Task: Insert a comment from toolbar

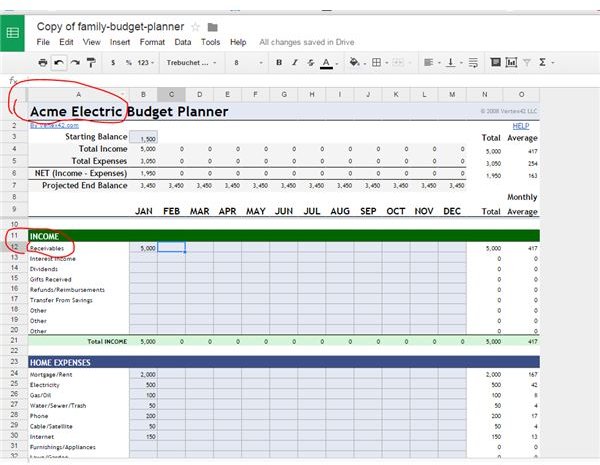Action: (x=495, y=62)
